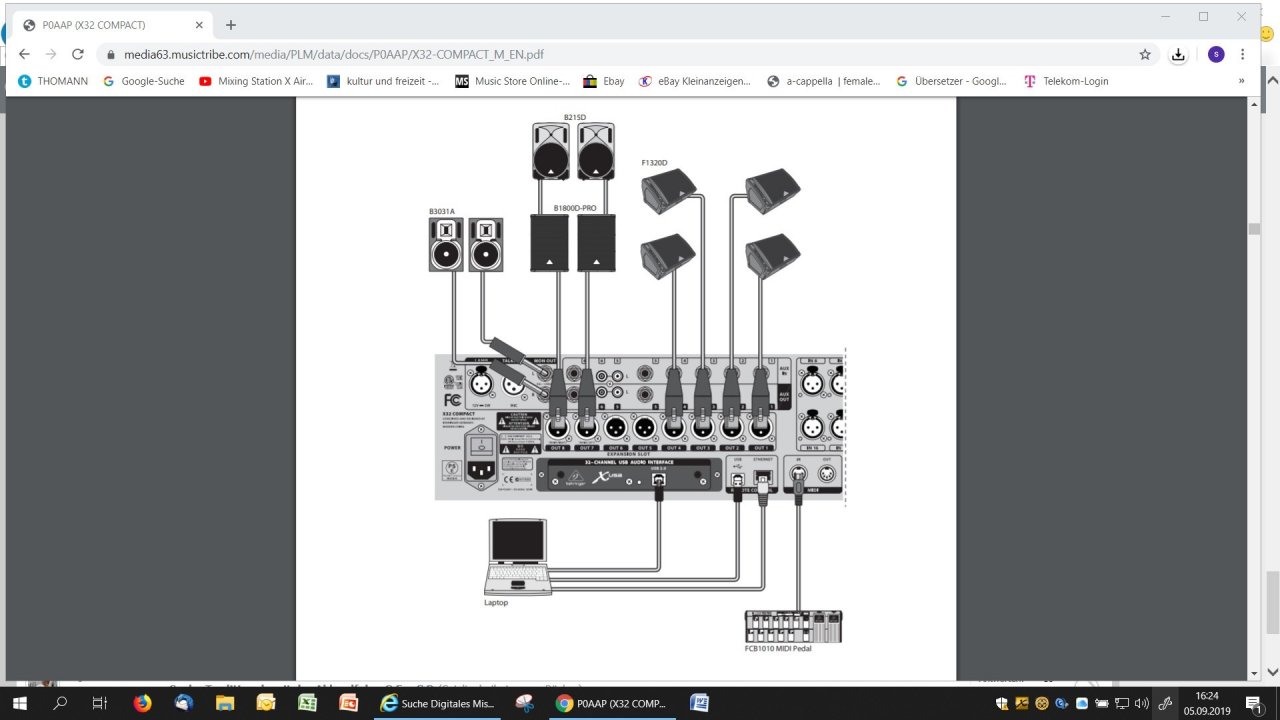Viewport: 1280px width, 720px height.
Task: Open the Music Store Online bookmark
Action: [512, 81]
